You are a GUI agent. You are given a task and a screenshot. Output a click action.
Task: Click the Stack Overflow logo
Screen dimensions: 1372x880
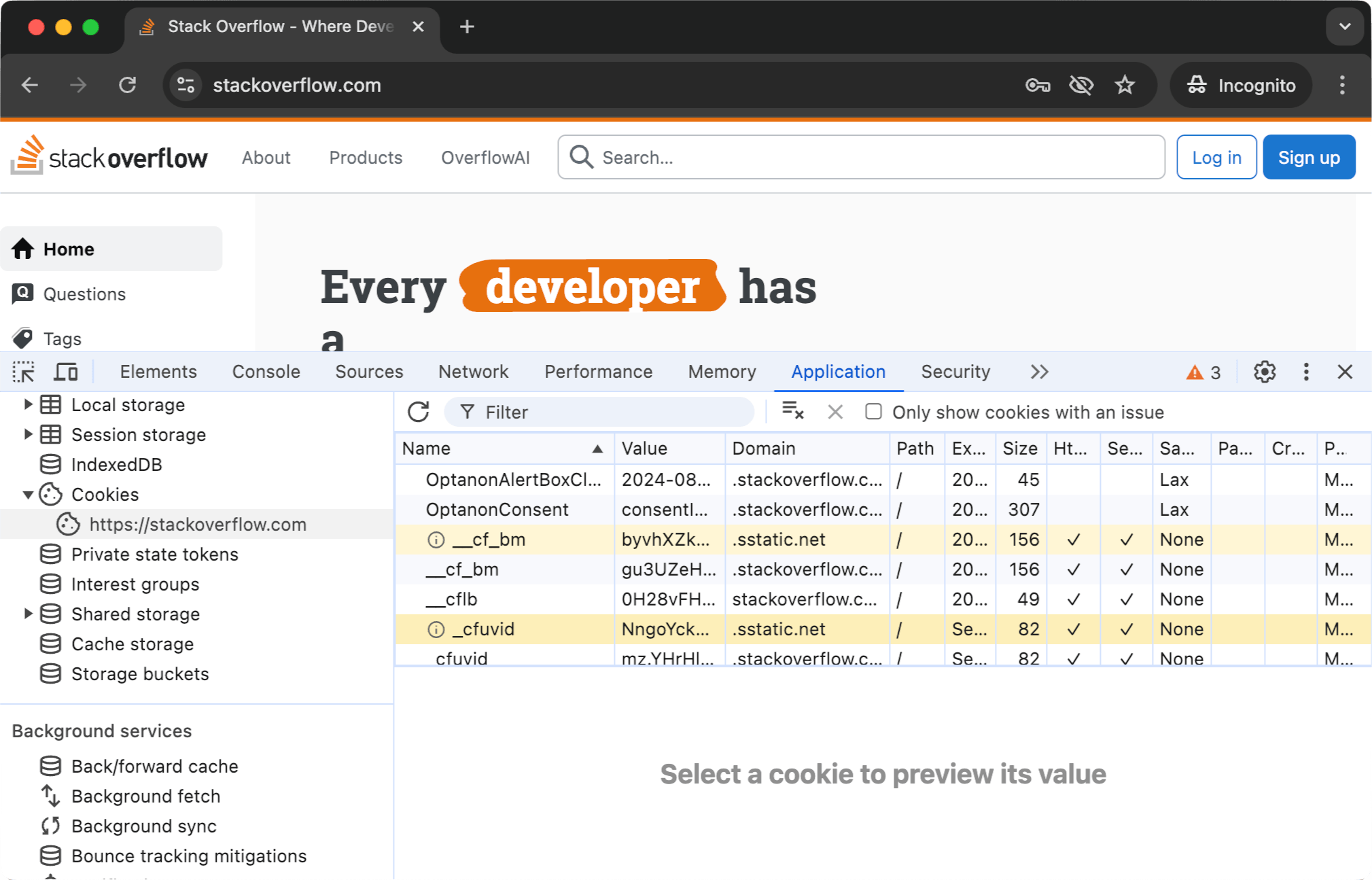tap(109, 156)
